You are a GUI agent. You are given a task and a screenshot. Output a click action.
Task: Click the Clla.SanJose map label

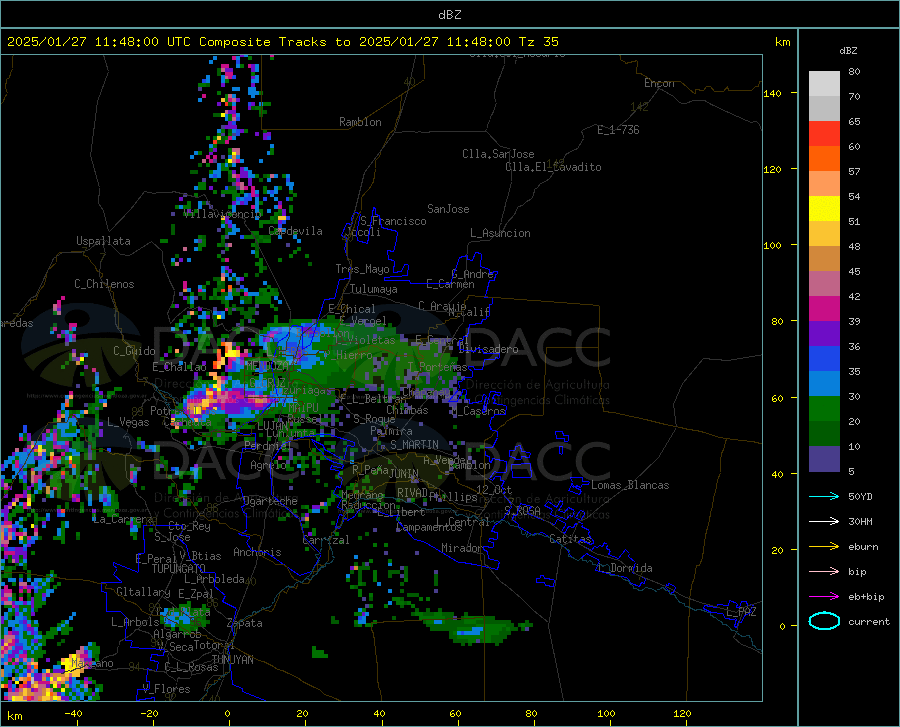coord(498,154)
